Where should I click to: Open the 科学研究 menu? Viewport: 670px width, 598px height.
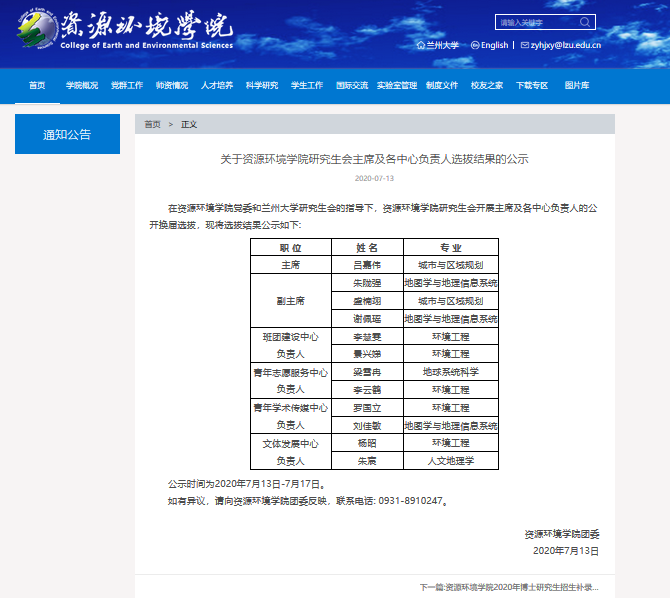click(262, 85)
